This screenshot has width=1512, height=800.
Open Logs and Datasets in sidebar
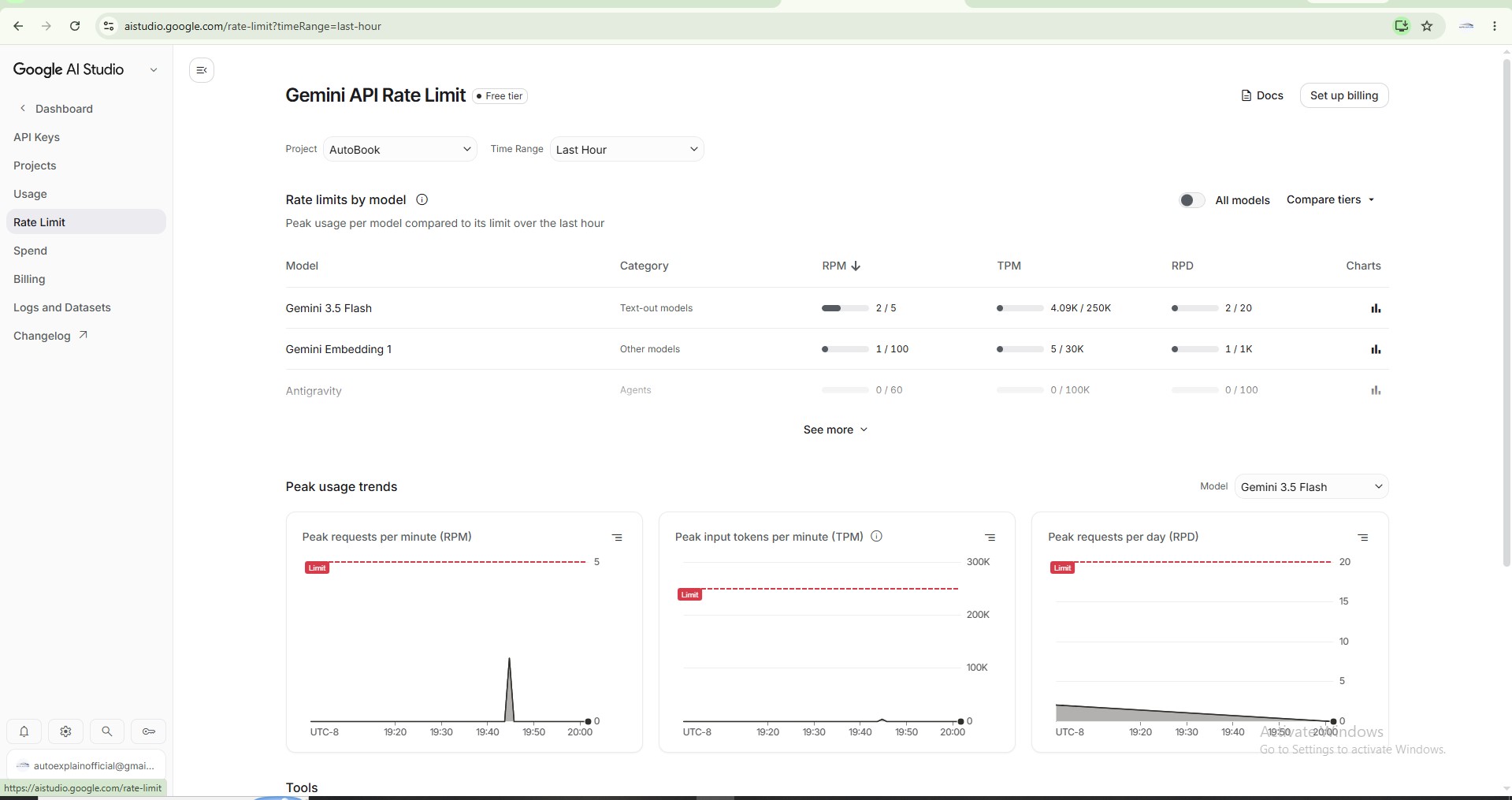(x=62, y=307)
